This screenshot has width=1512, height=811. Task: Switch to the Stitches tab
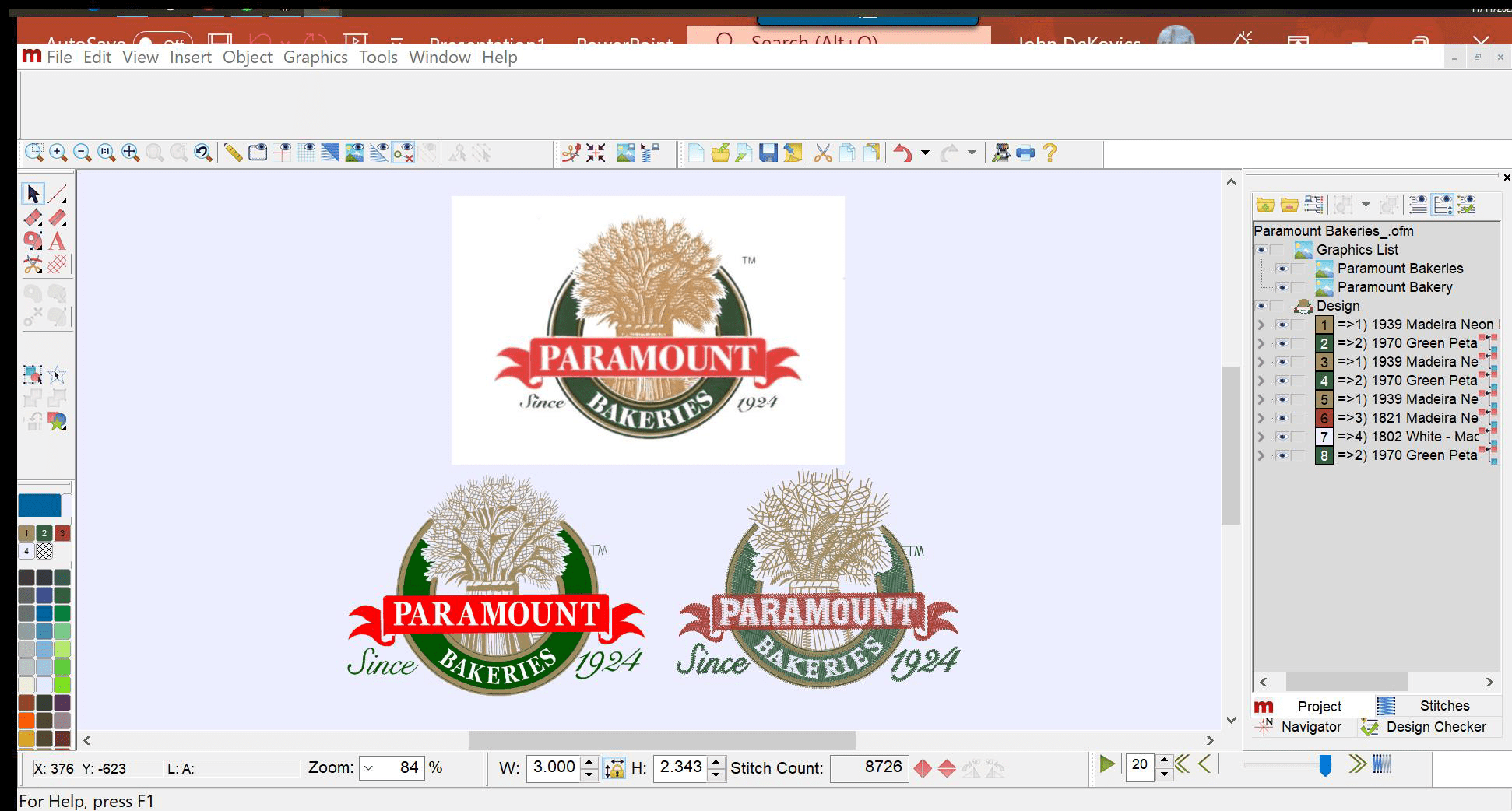[1444, 706]
